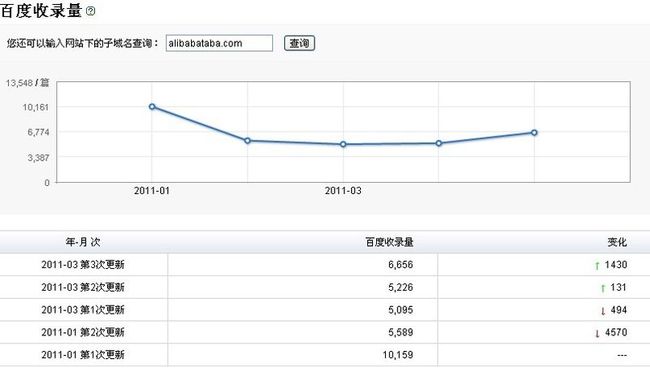Screen dimensions: 650x372
Task: Click row 2011-03 第1次更新
Action: coord(325,309)
